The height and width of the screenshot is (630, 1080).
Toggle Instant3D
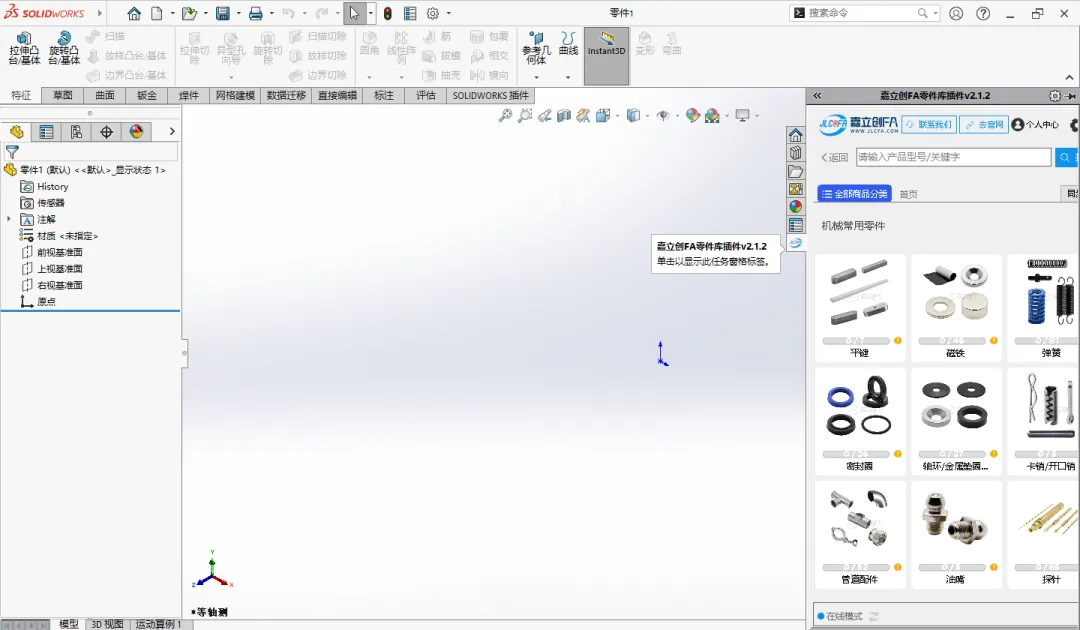pos(606,56)
